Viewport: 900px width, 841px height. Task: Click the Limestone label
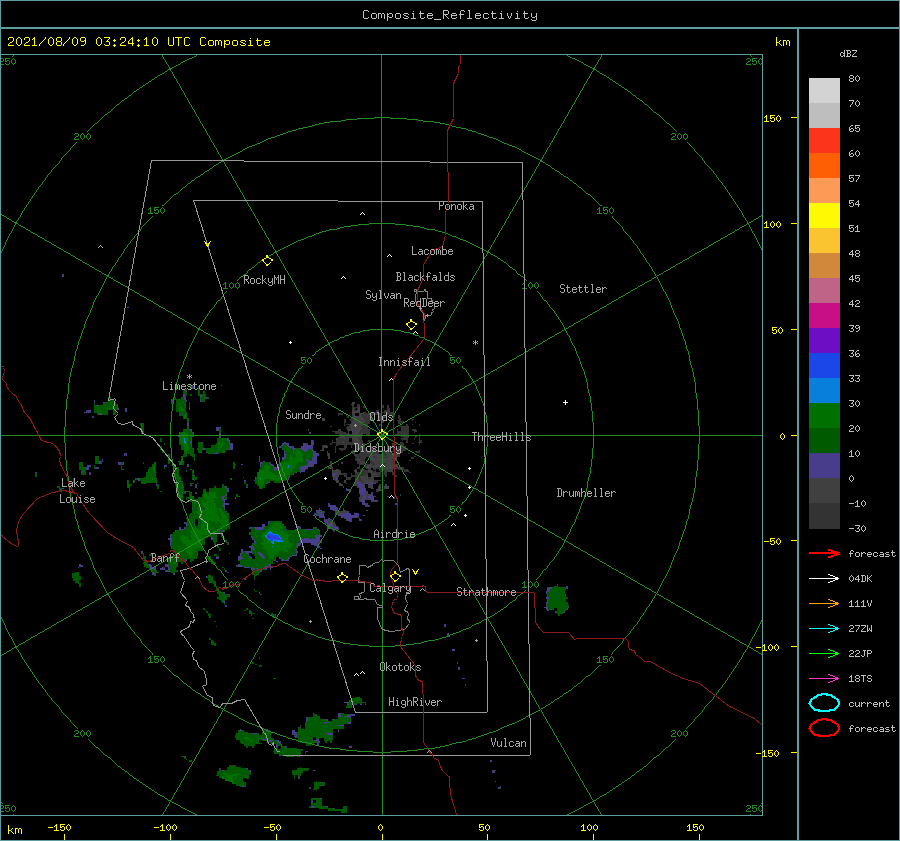point(189,386)
